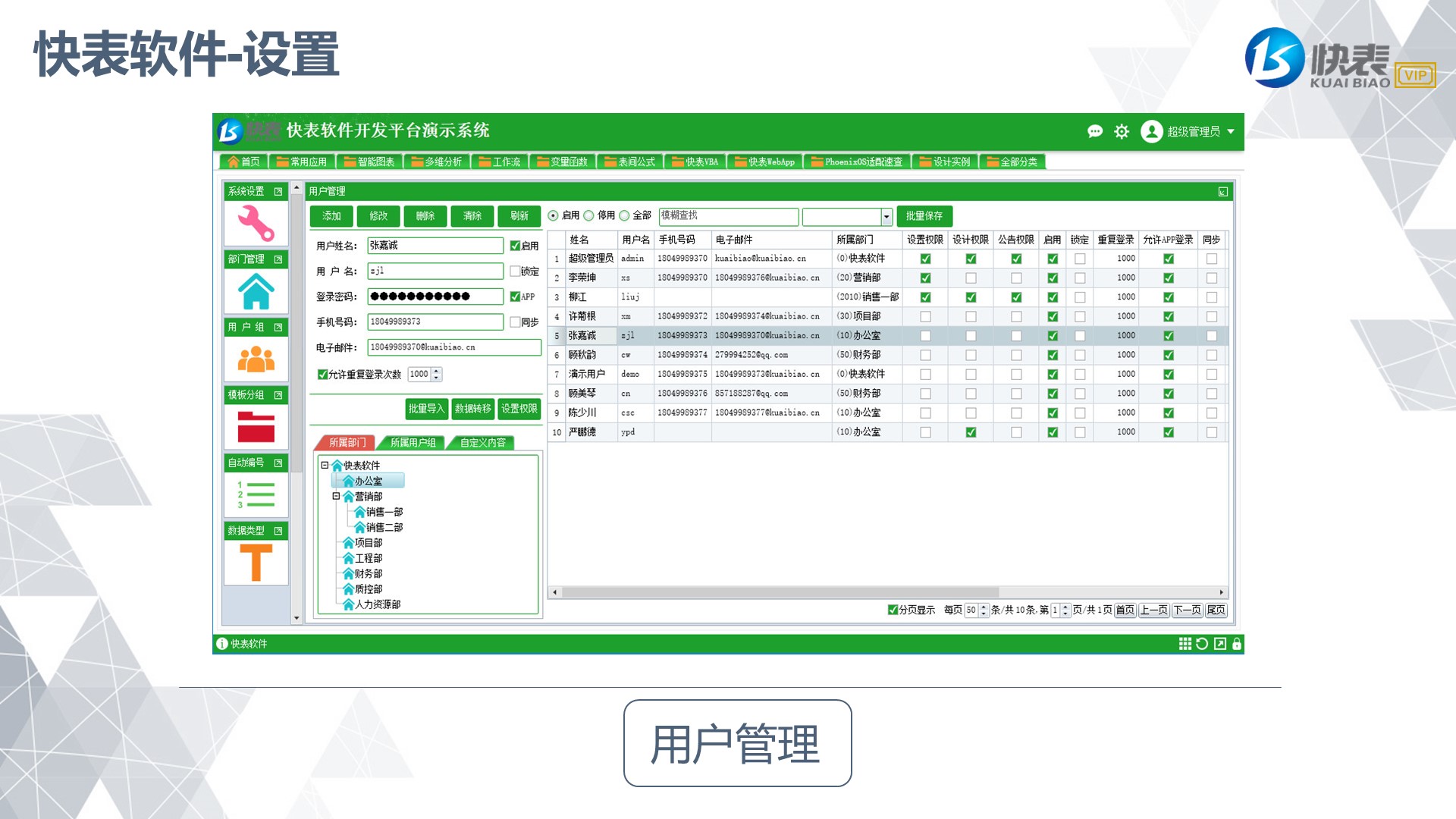Pop out the 系统设置 panel icon

point(278,192)
